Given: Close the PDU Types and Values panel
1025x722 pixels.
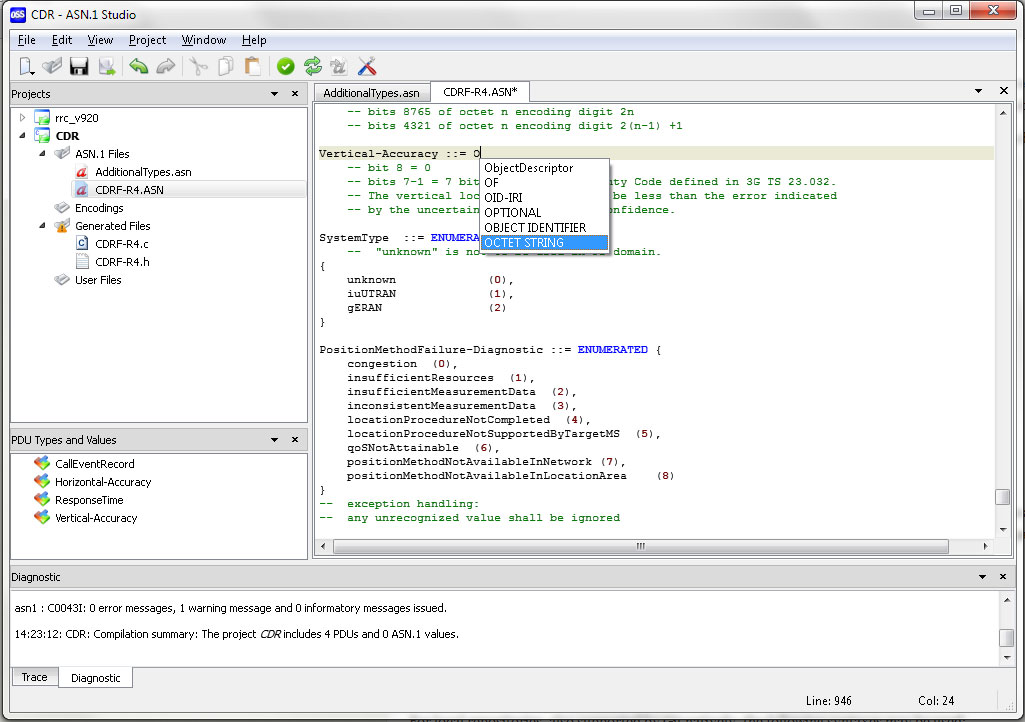Looking at the screenshot, I should tap(295, 440).
